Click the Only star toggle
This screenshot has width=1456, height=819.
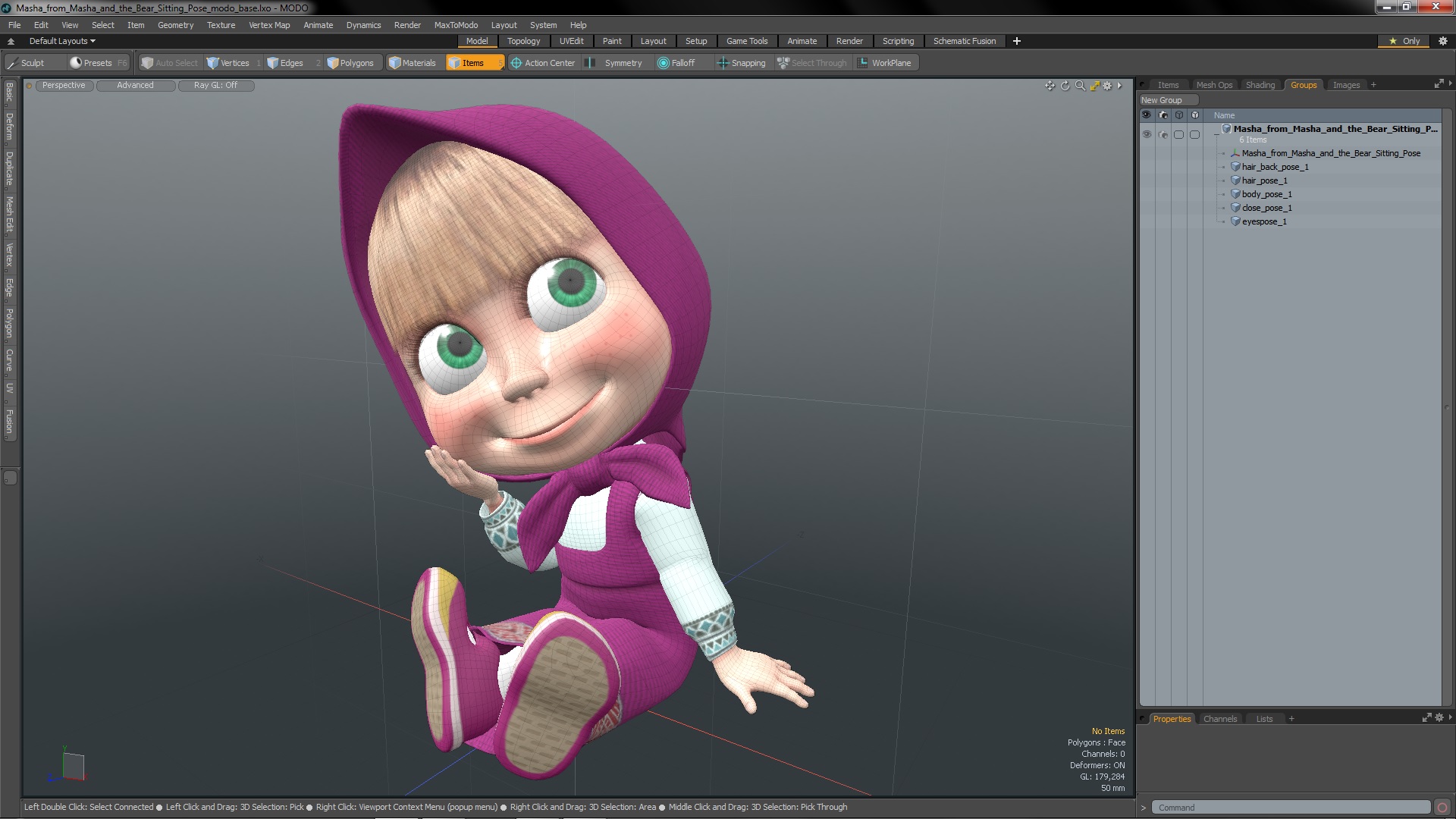coord(1404,41)
